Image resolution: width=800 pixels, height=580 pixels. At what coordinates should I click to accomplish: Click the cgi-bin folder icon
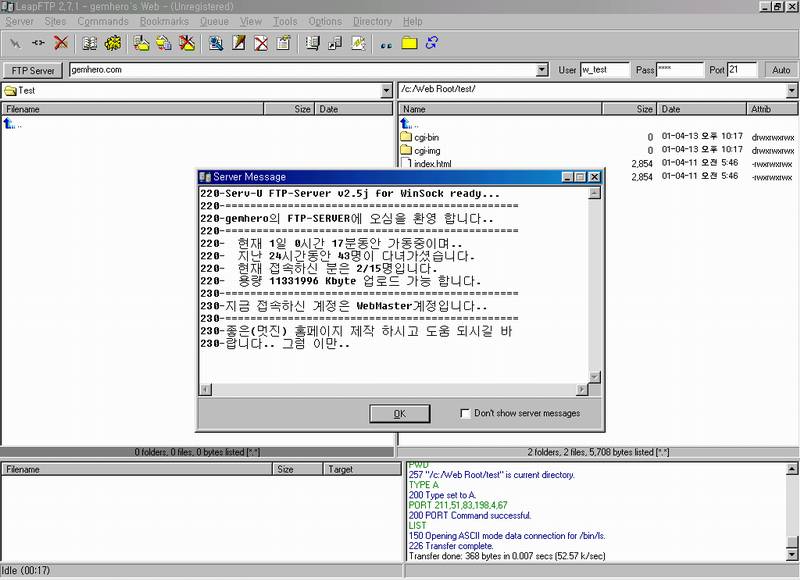pos(406,137)
